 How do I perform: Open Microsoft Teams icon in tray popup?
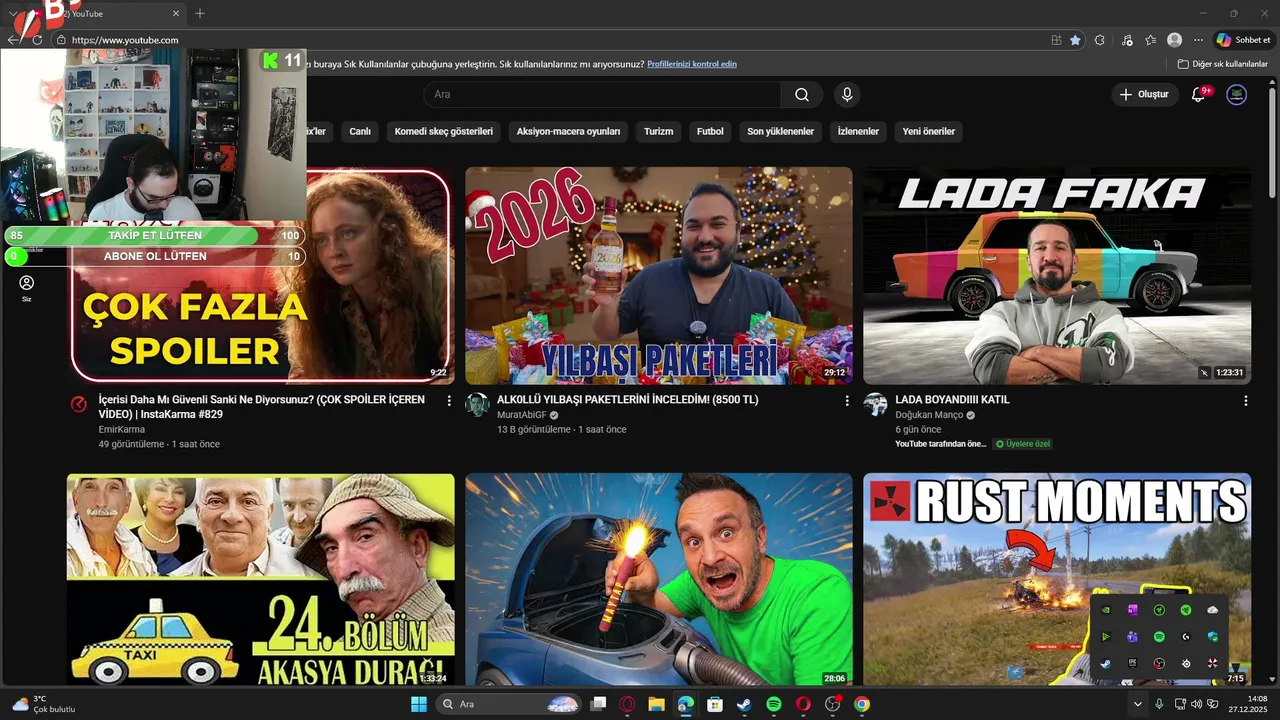point(1133,637)
